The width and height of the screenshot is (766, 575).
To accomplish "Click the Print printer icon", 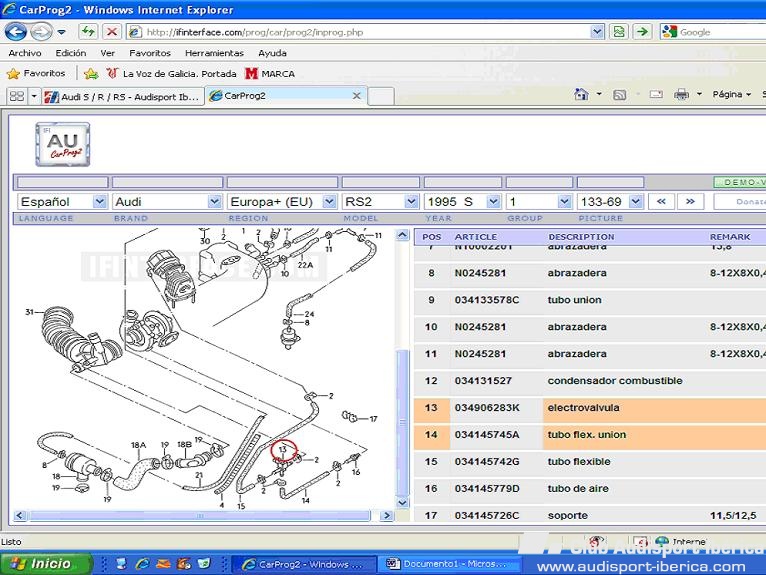I will [681, 94].
